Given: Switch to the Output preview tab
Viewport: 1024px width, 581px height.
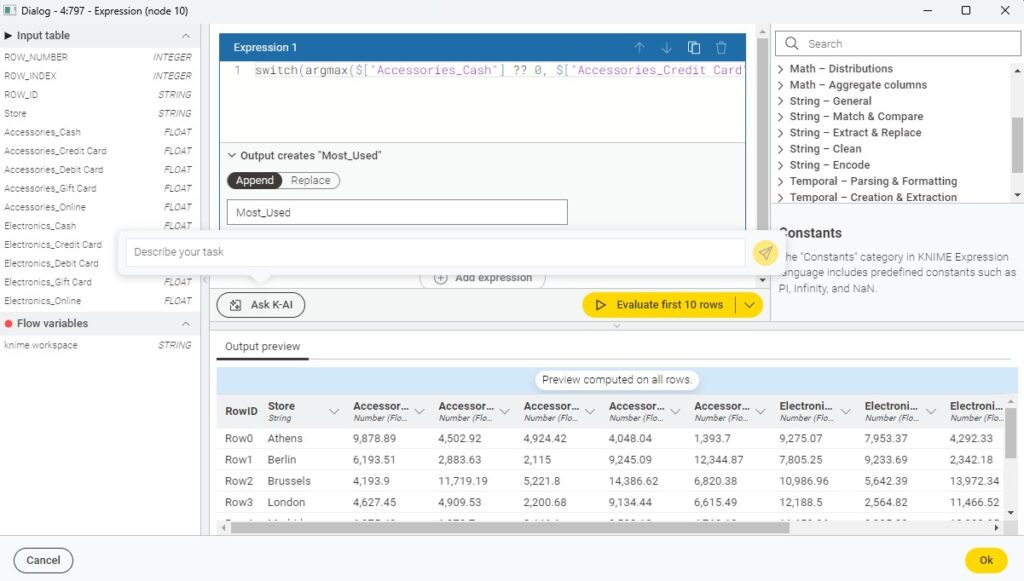Looking at the screenshot, I should pyautogui.click(x=261, y=347).
